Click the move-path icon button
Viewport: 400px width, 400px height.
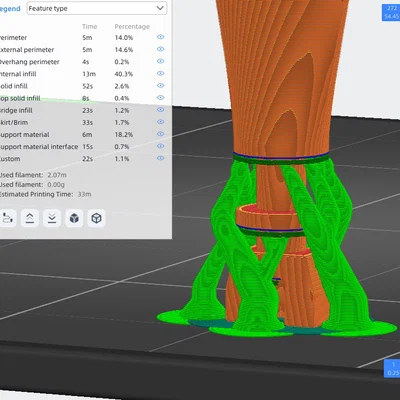point(7,218)
